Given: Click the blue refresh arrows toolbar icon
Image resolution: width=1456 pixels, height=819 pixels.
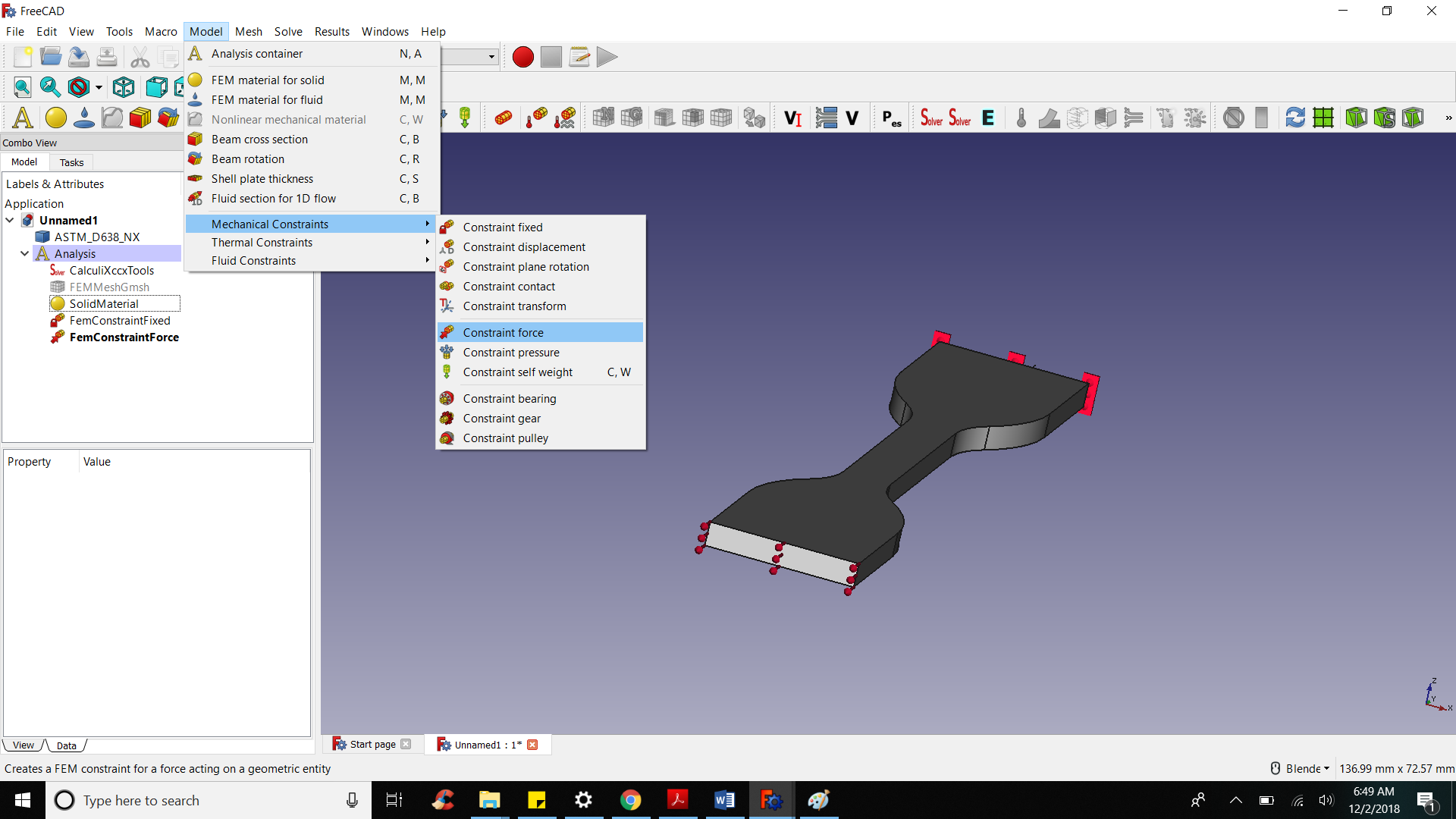Looking at the screenshot, I should point(1294,118).
